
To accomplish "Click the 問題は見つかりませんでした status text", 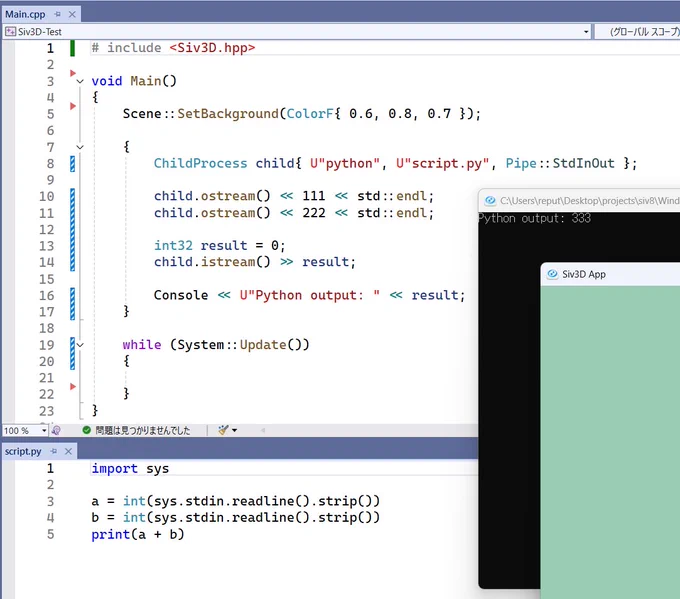I will coord(143,430).
